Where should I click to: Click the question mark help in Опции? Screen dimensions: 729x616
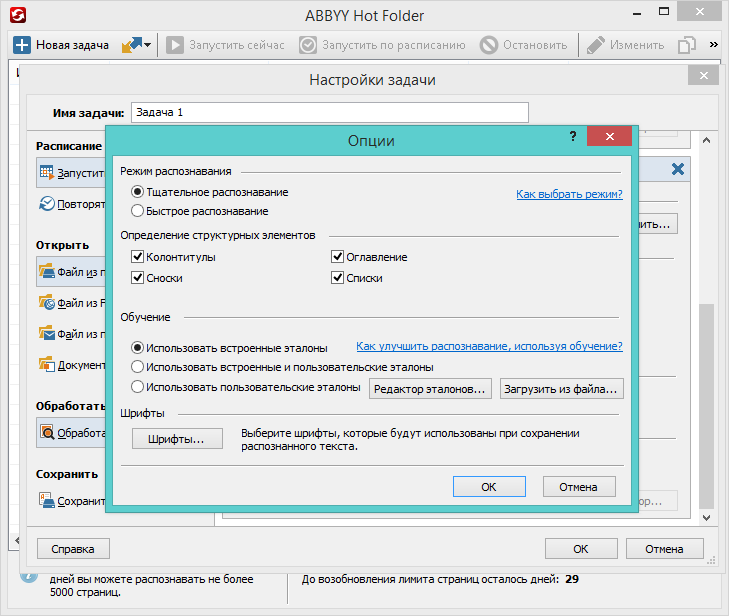click(573, 136)
